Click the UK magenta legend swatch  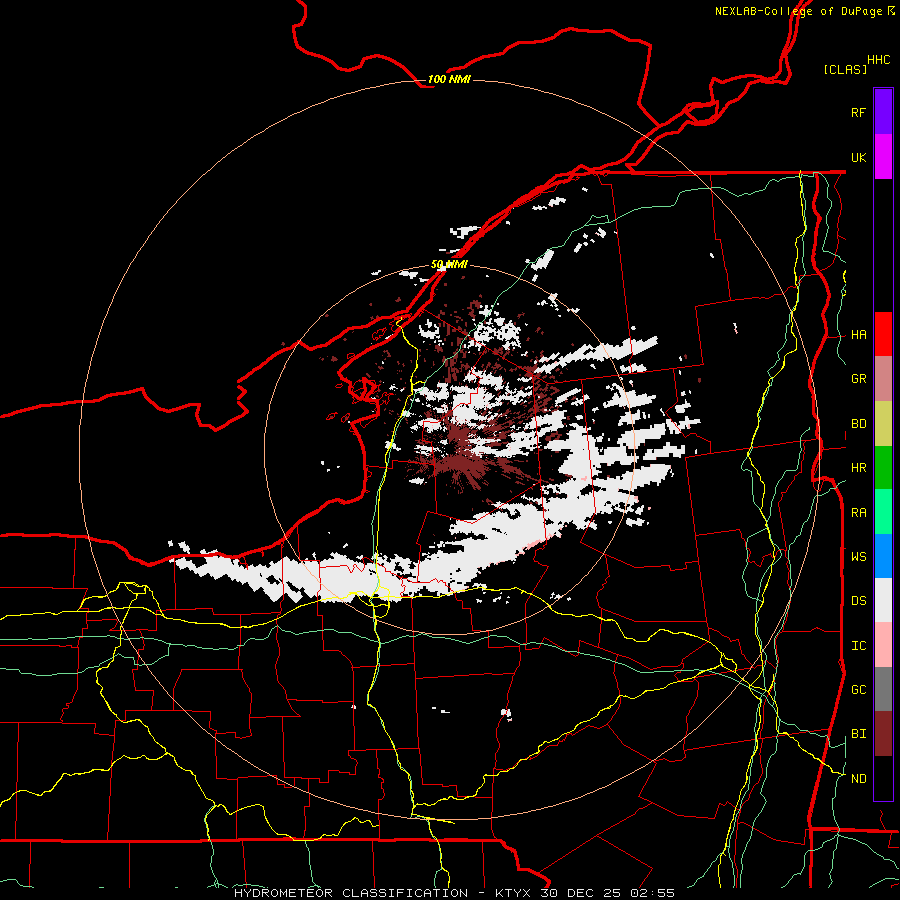tap(883, 157)
